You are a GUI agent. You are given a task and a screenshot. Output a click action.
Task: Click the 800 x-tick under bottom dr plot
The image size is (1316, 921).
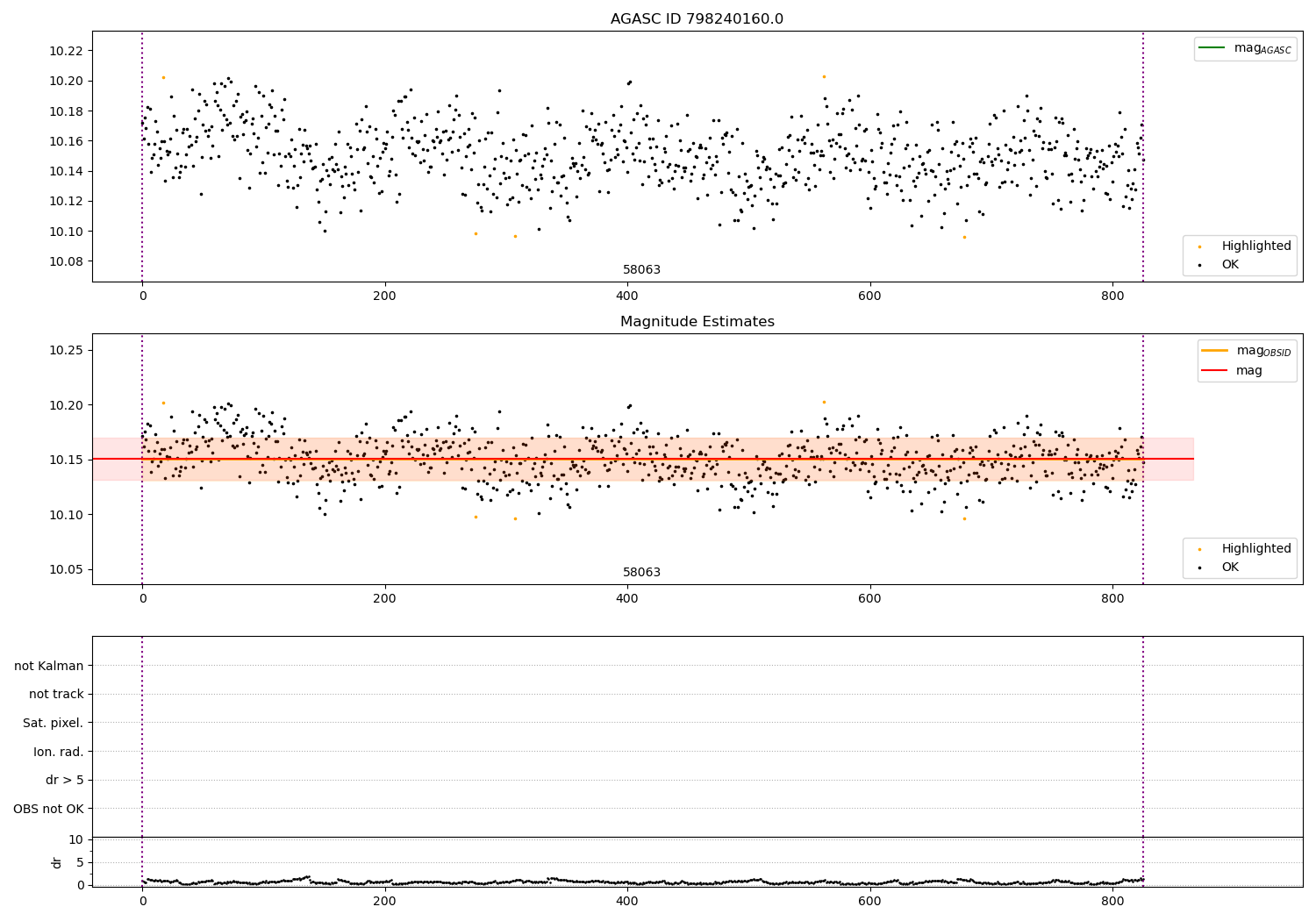coord(1112,901)
